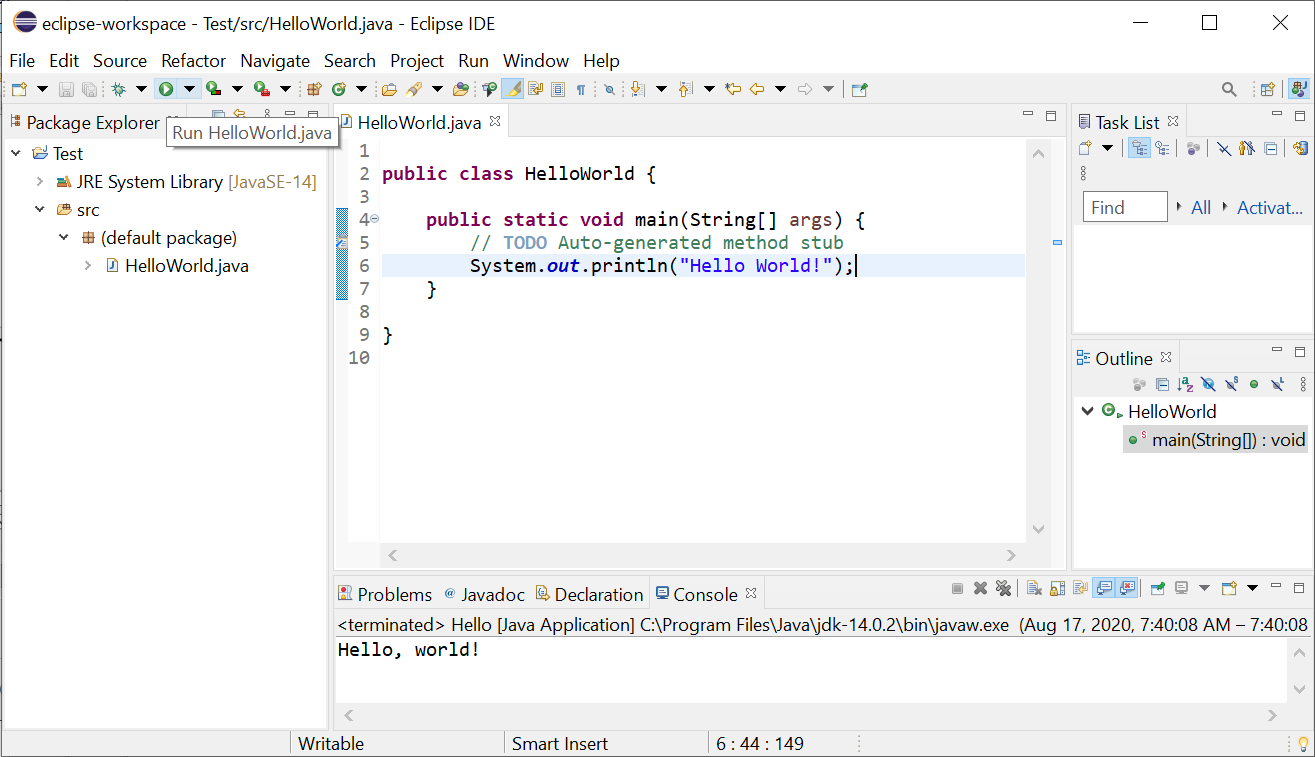Click the New Java Package icon
1315x757 pixels.
click(x=314, y=89)
